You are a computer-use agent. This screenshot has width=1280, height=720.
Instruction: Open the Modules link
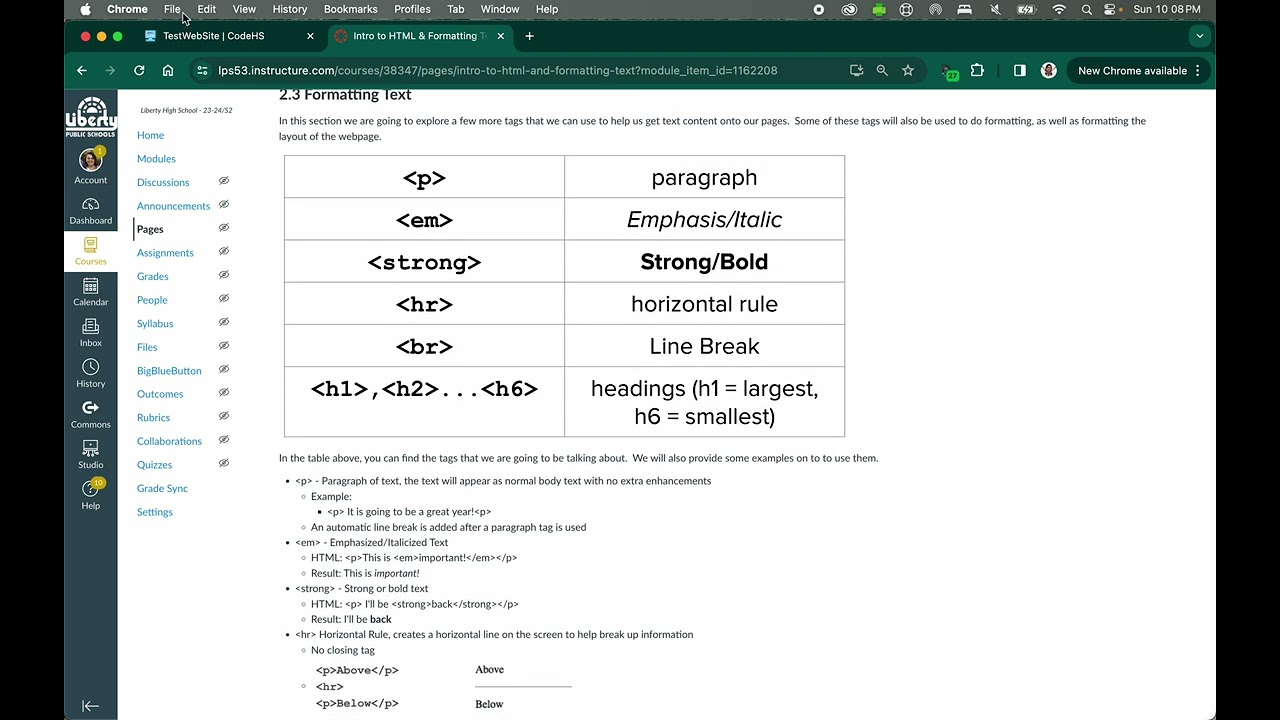coord(156,159)
